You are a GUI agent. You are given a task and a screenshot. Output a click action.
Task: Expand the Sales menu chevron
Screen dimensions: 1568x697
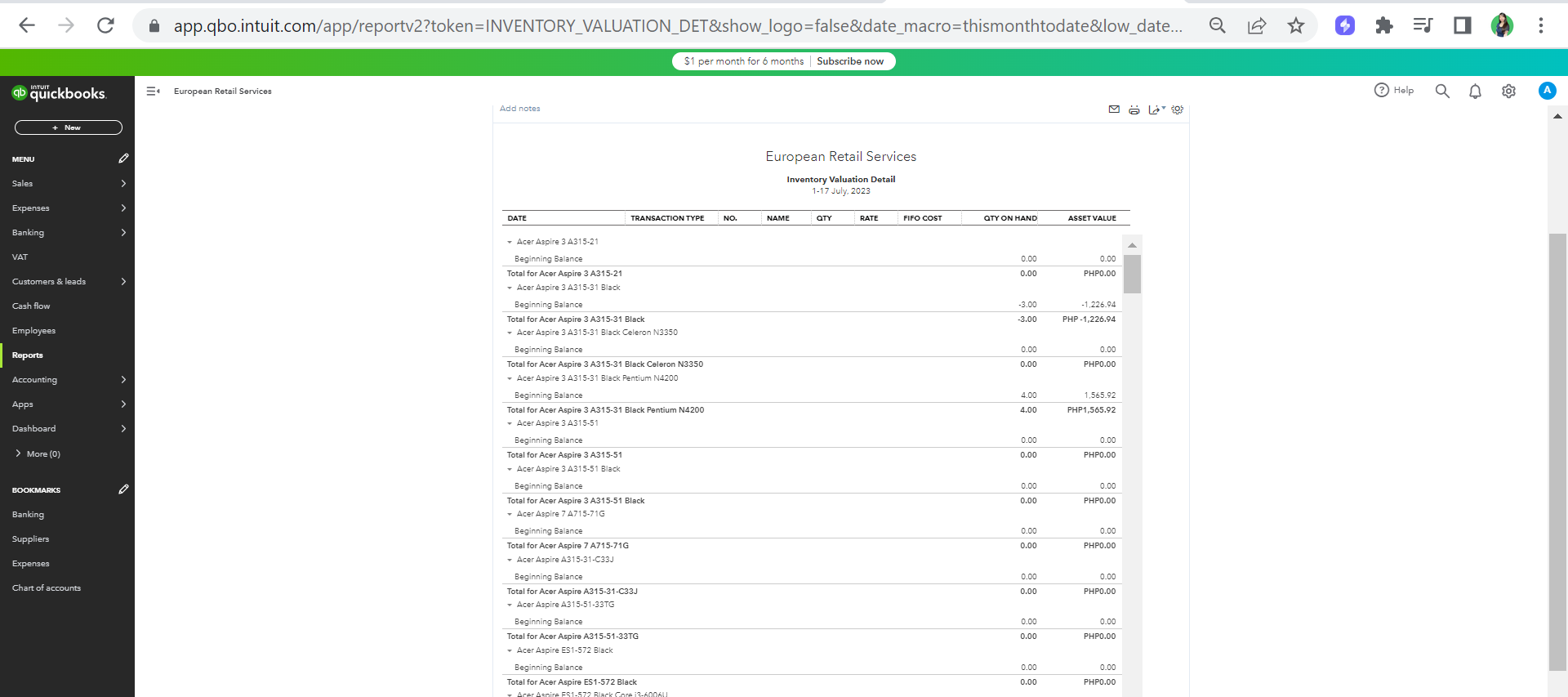[x=123, y=184]
